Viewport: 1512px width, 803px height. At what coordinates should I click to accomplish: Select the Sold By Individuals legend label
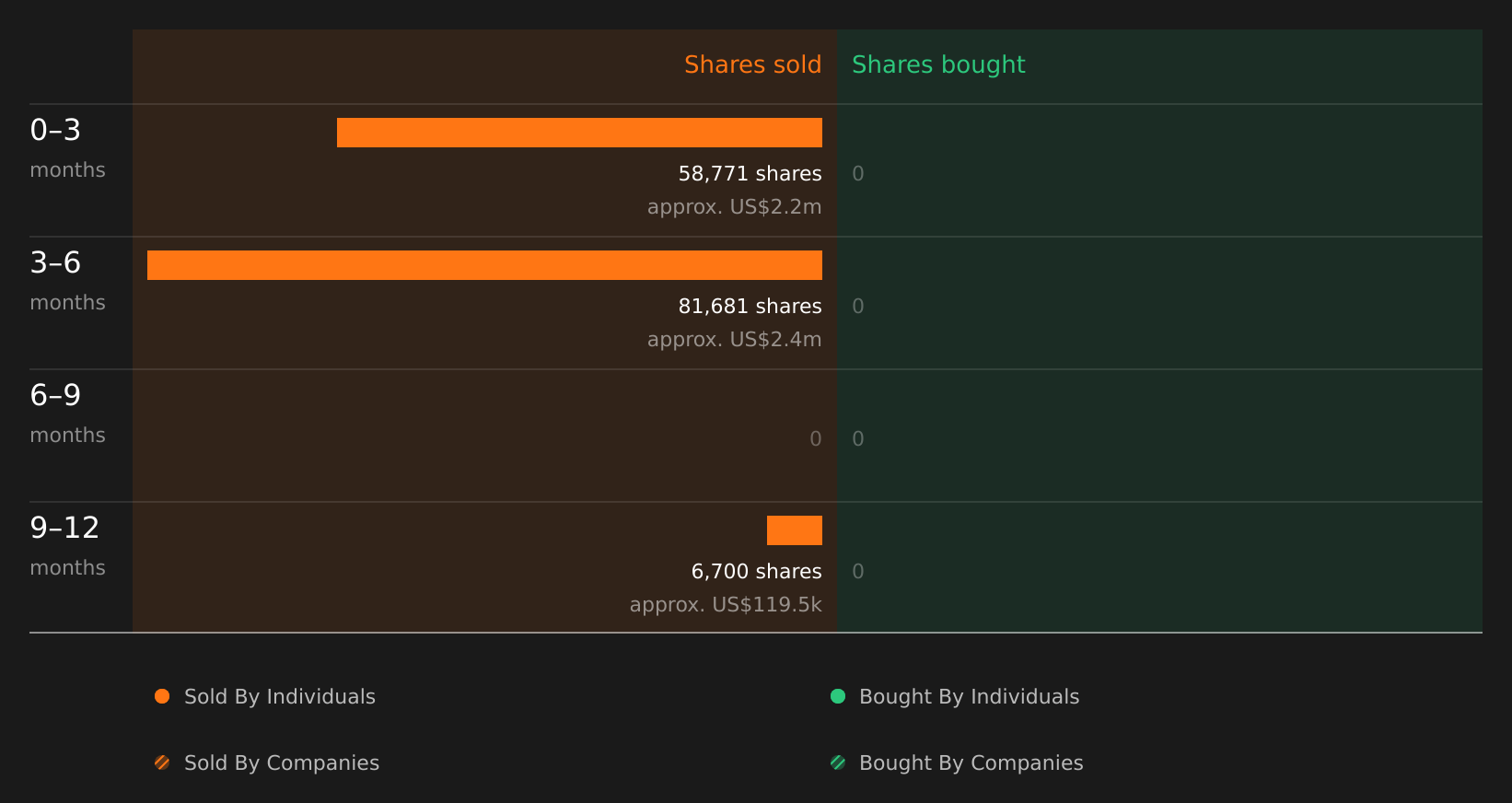click(x=280, y=697)
